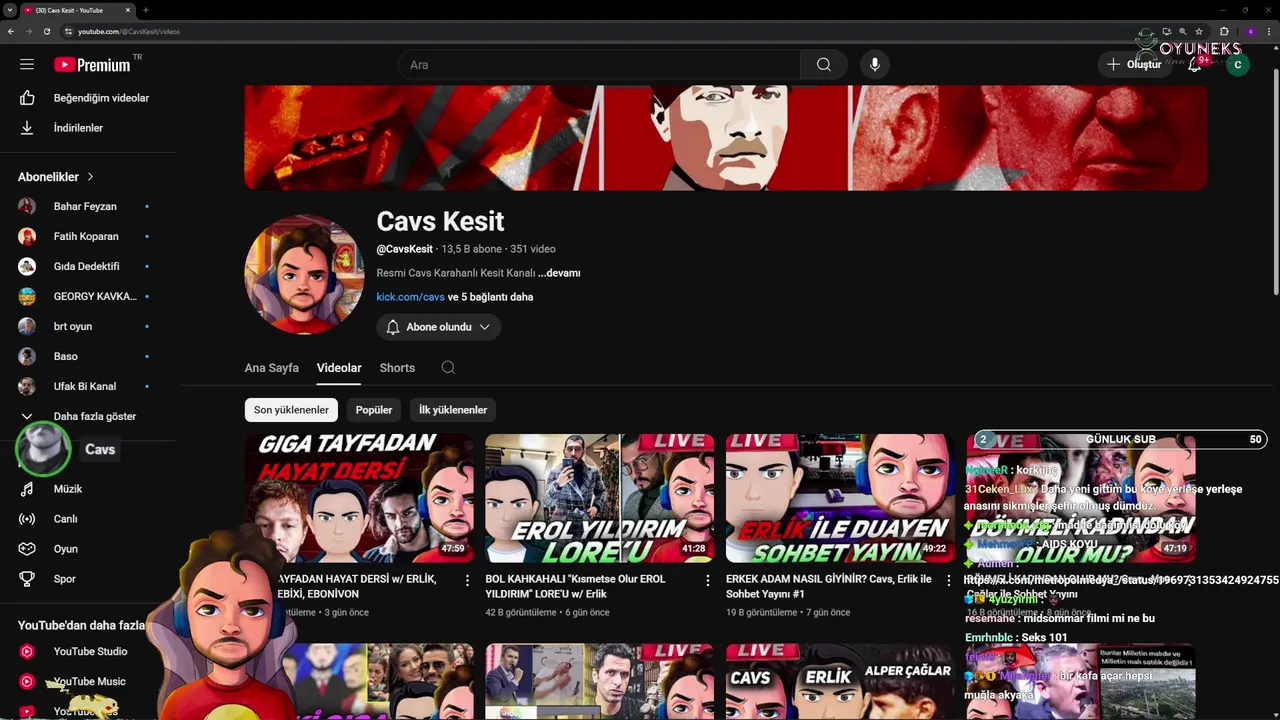1280x720 pixels.
Task: Expand channel description with ...devamı
Action: tap(559, 273)
